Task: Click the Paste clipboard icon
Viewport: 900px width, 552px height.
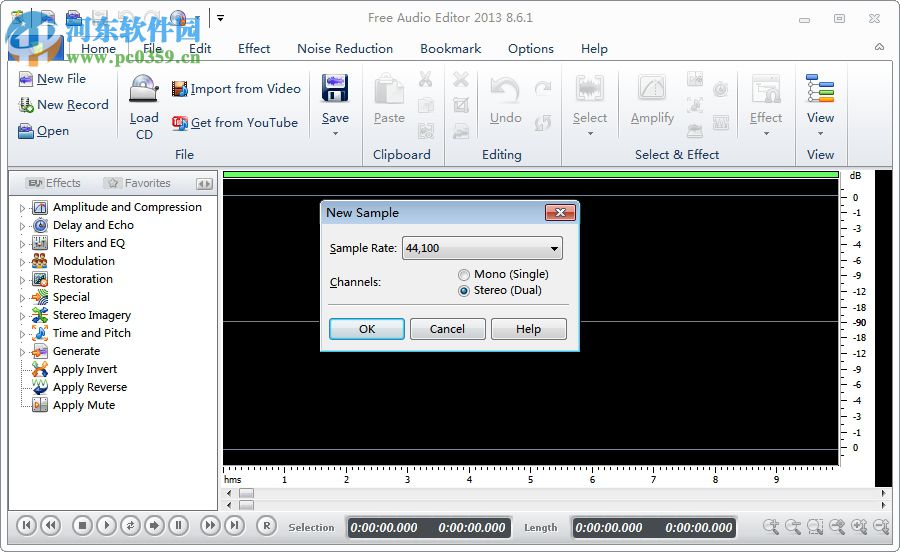Action: [389, 90]
